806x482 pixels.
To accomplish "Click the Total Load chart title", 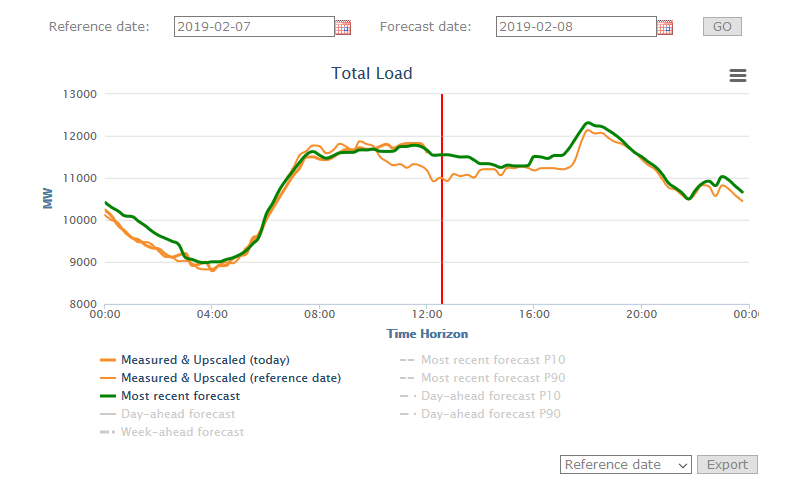I will point(372,73).
